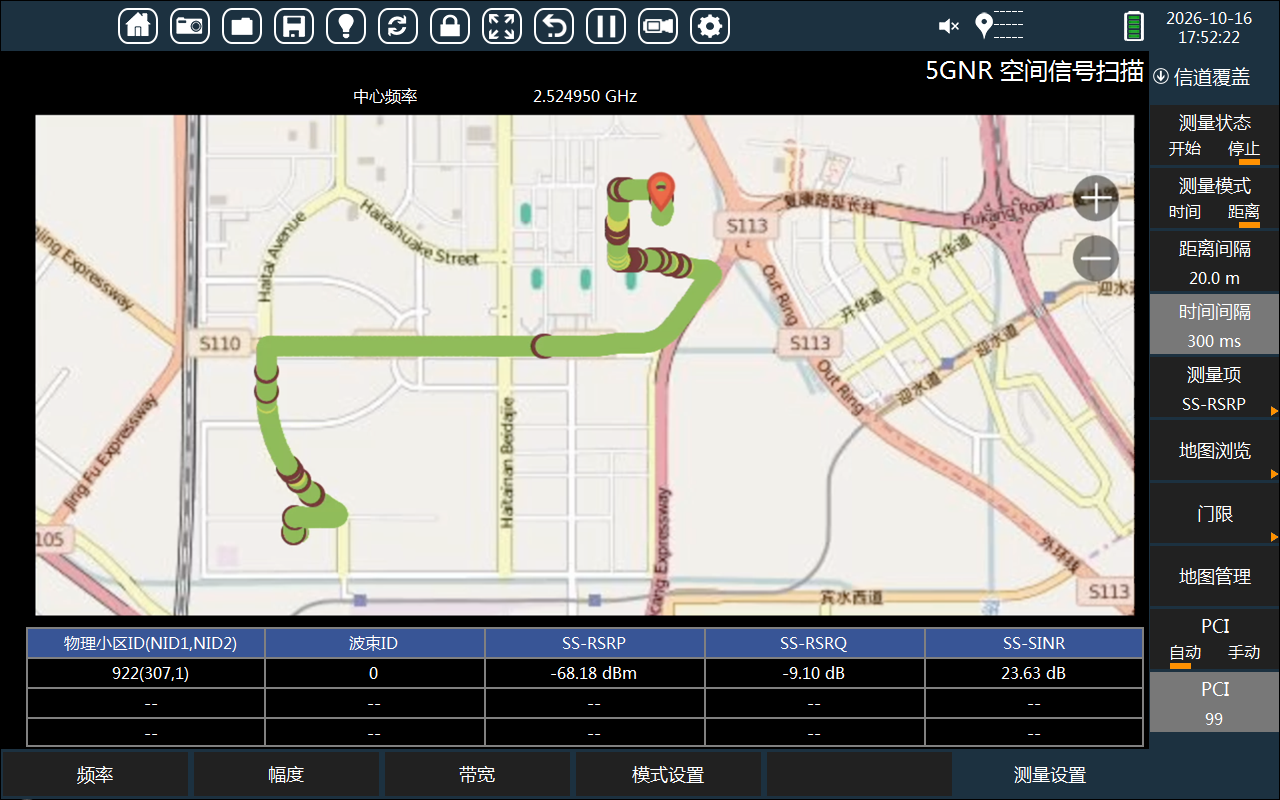Click the muted speaker icon

pyautogui.click(x=949, y=26)
